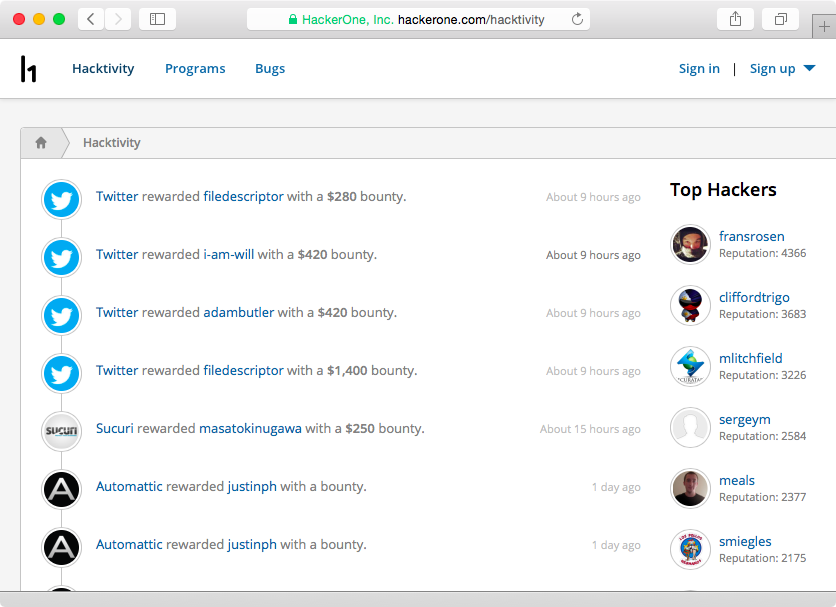Image resolution: width=836 pixels, height=607 pixels.
Task: Click the Sucuri logo icon
Action: point(61,431)
